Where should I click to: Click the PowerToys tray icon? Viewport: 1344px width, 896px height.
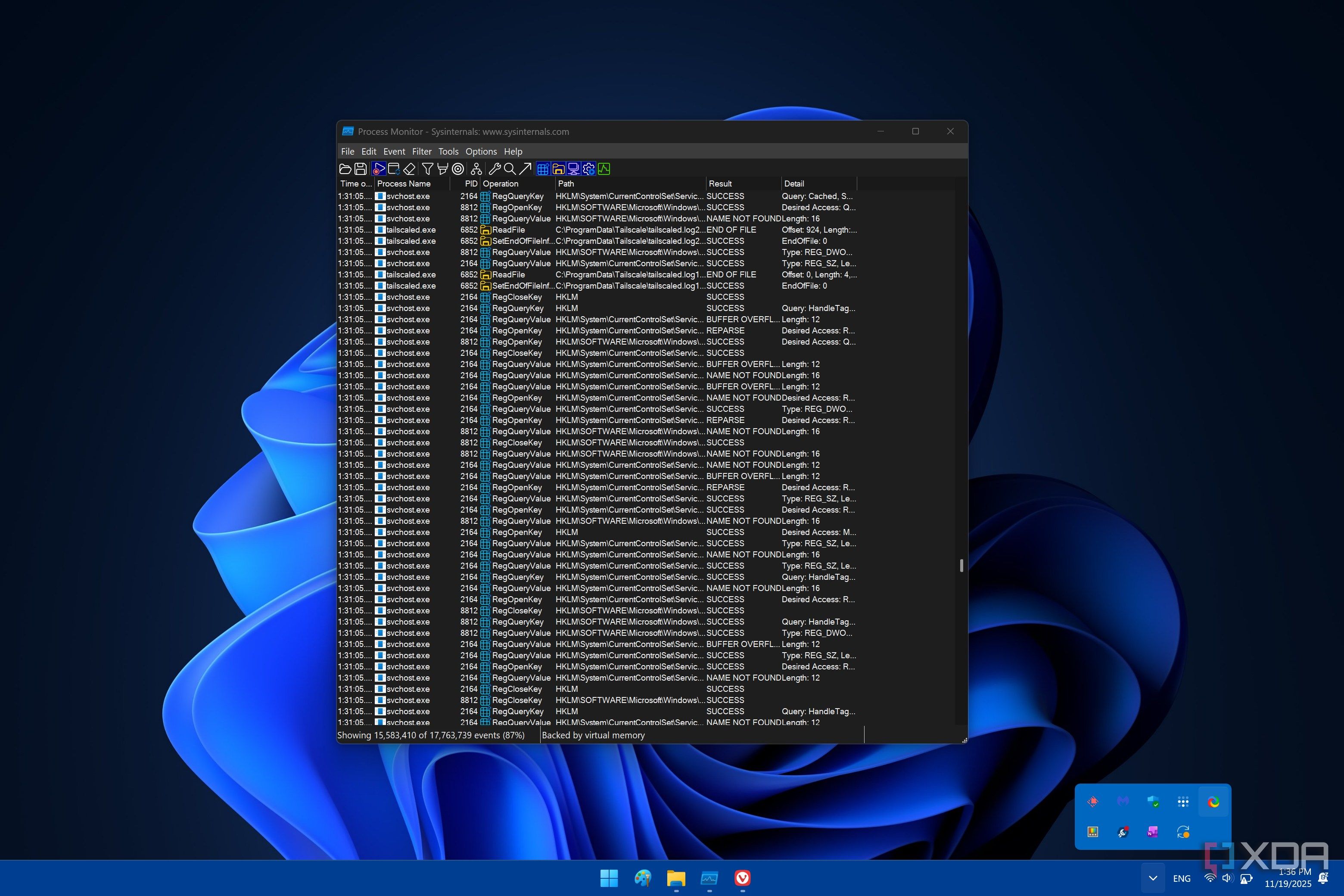1092,832
